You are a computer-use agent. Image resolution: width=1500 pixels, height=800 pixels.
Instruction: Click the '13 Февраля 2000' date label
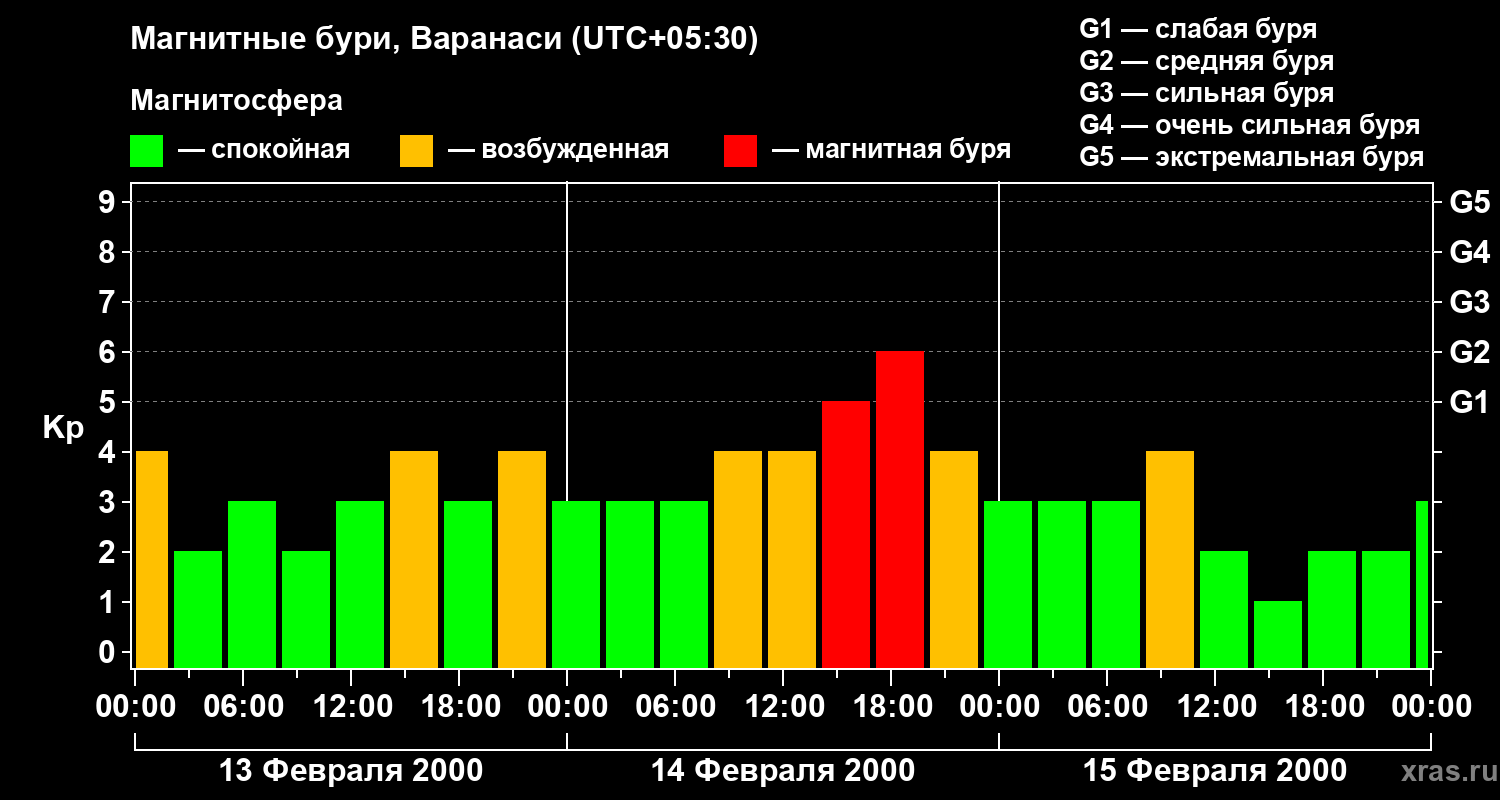351,771
